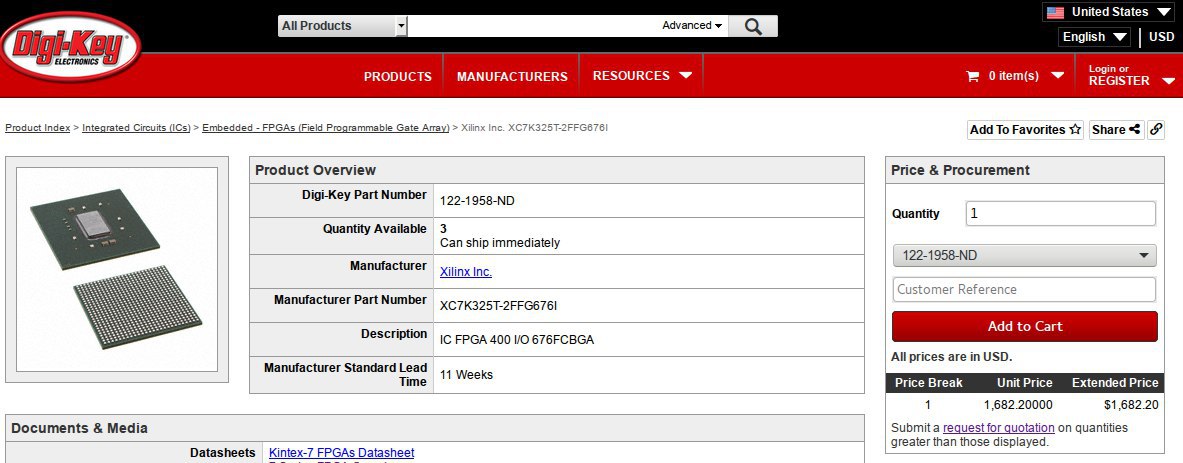The height and width of the screenshot is (463, 1183).
Task: Open Integrated Circuits (ICs) breadcrumb
Action: click(x=137, y=128)
